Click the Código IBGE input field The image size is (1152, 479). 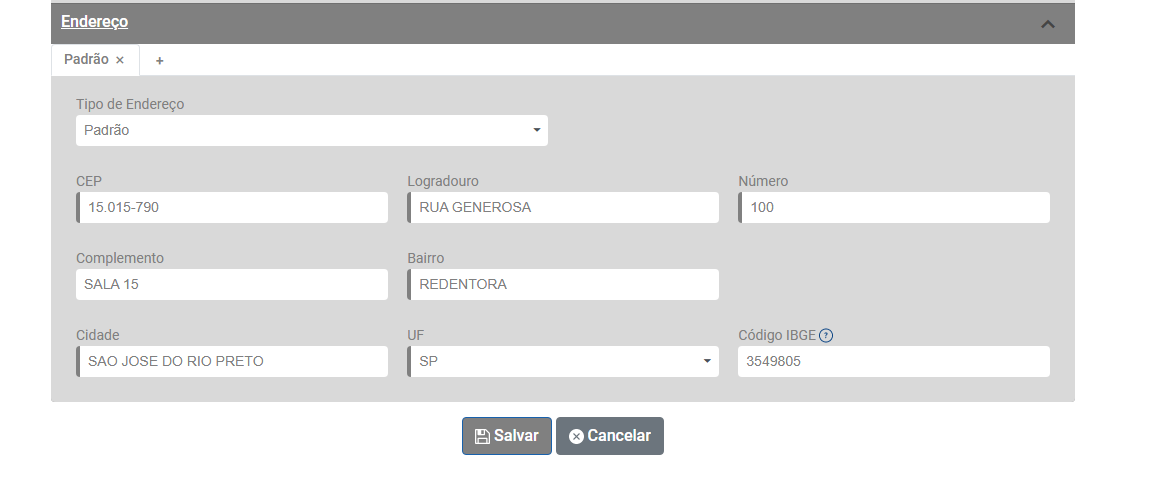coord(894,362)
